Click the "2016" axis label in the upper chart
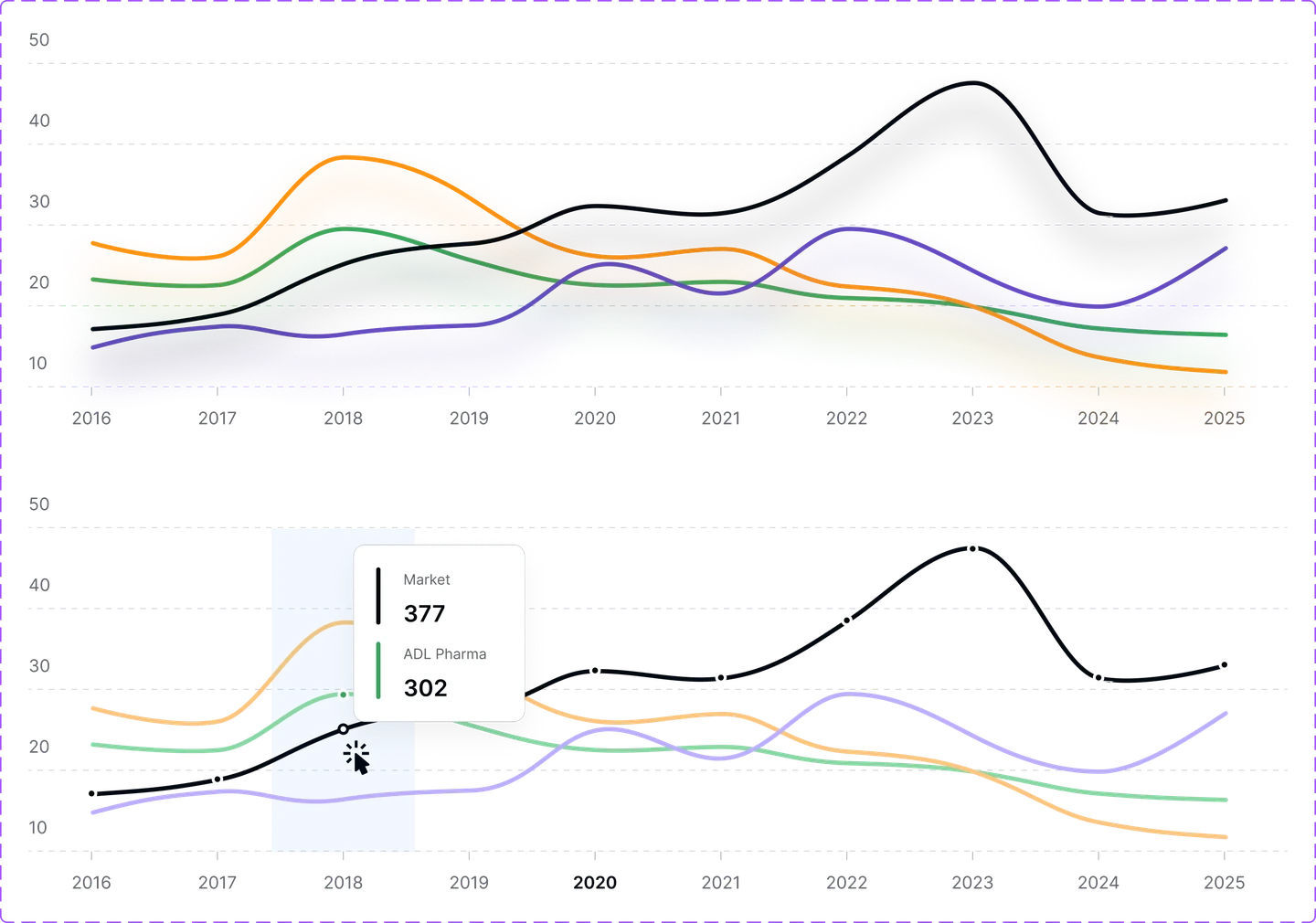 tap(91, 419)
